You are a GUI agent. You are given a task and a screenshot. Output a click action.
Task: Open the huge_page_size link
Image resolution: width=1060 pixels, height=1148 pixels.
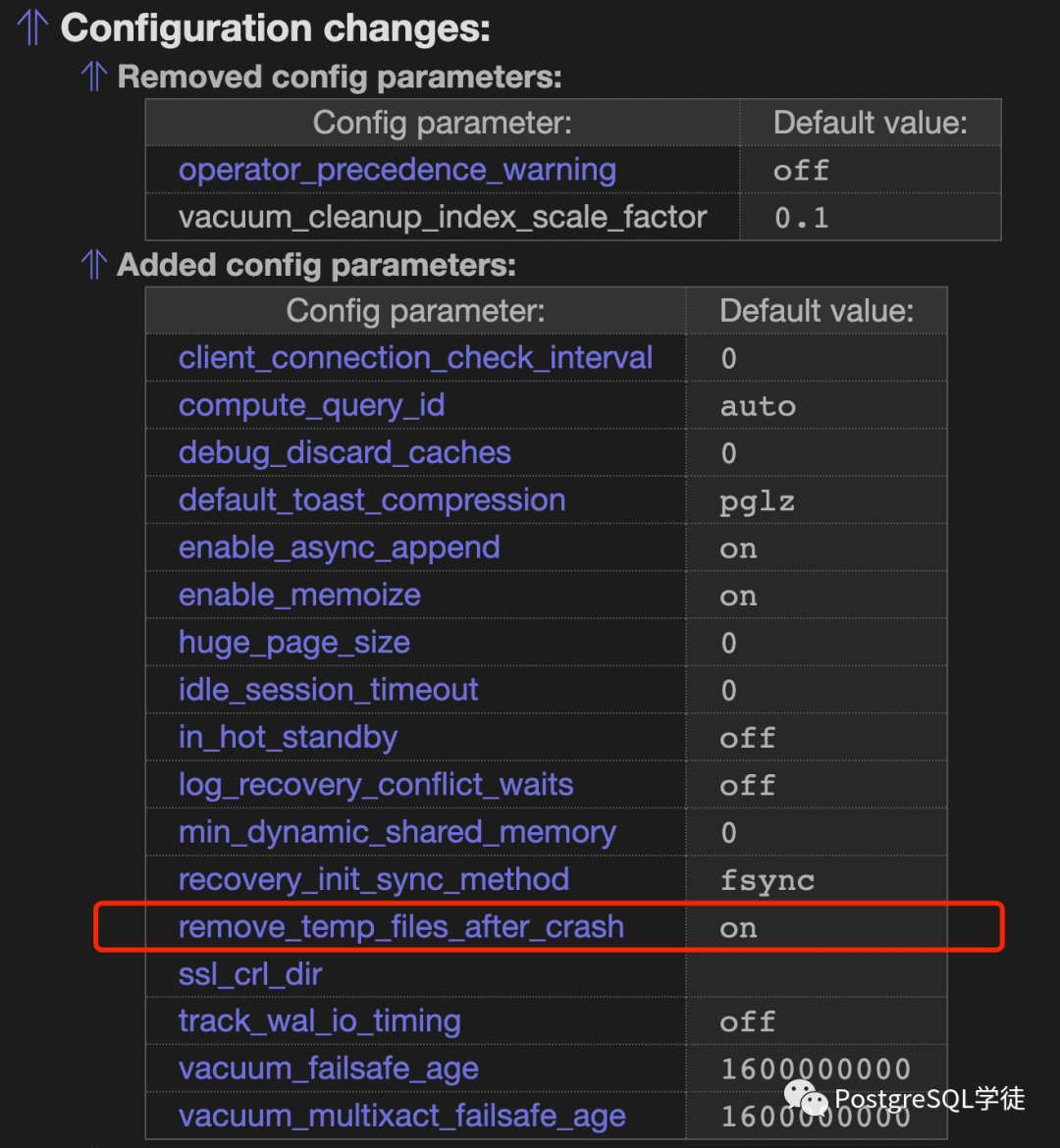pos(293,643)
